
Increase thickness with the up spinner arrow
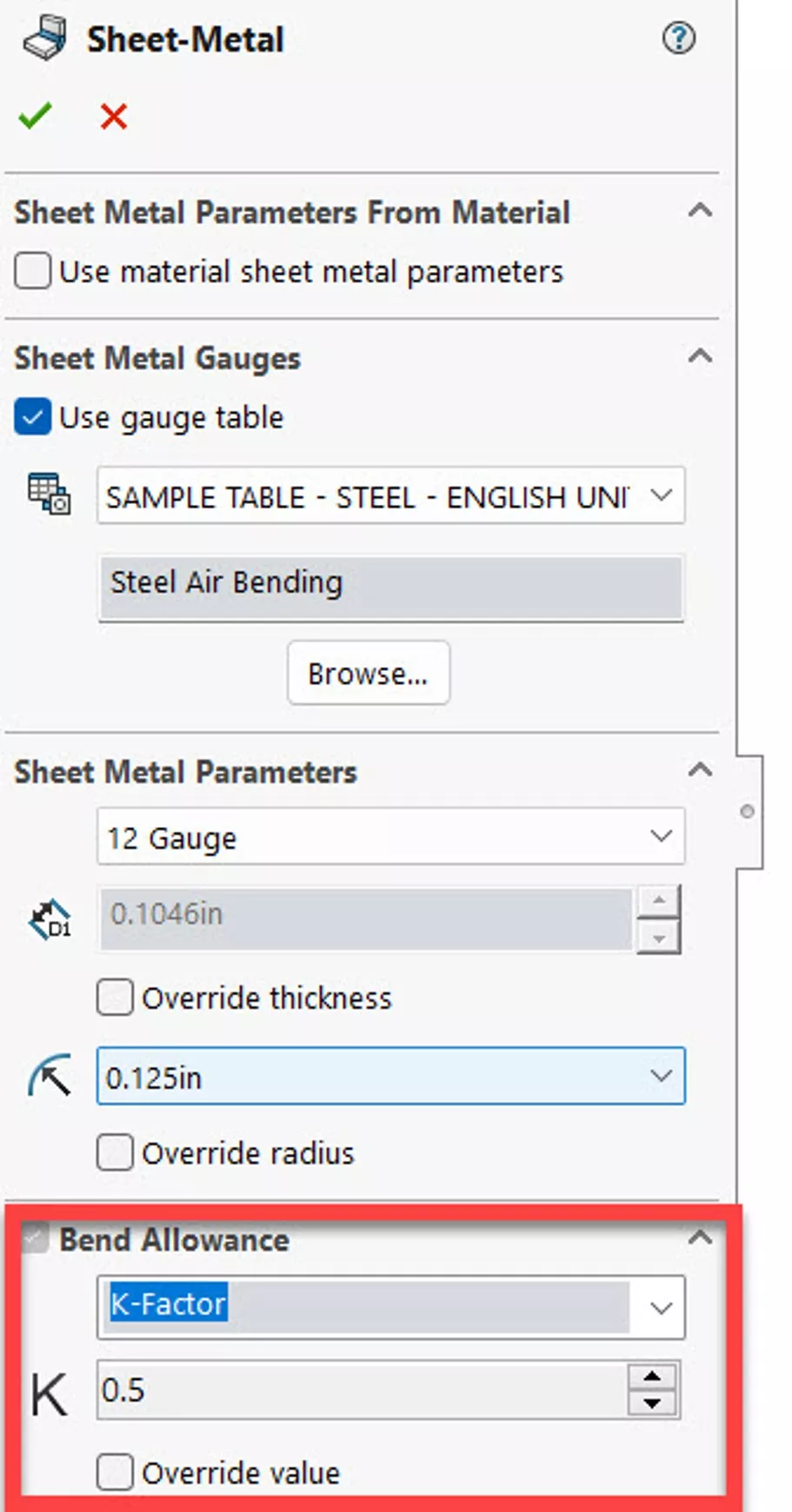(658, 901)
